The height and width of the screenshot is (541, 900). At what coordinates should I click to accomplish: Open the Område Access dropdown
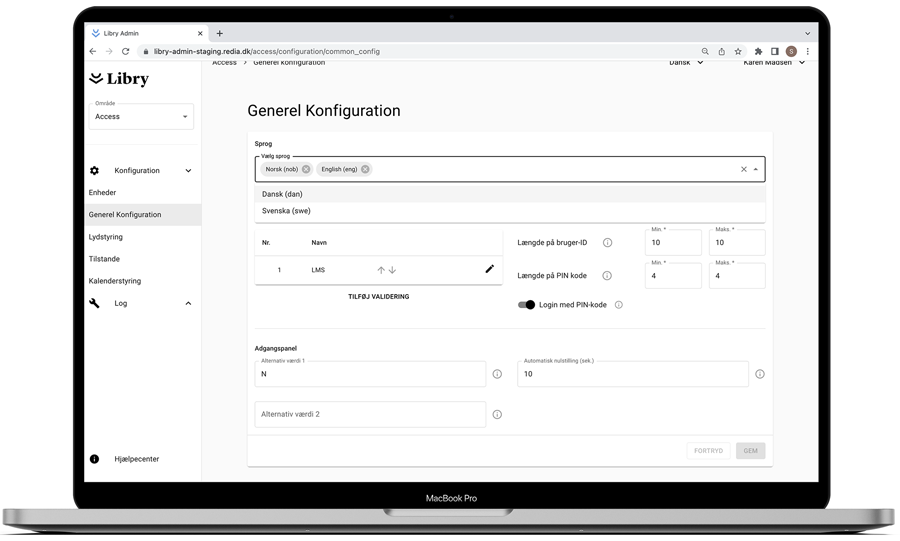click(x=141, y=117)
